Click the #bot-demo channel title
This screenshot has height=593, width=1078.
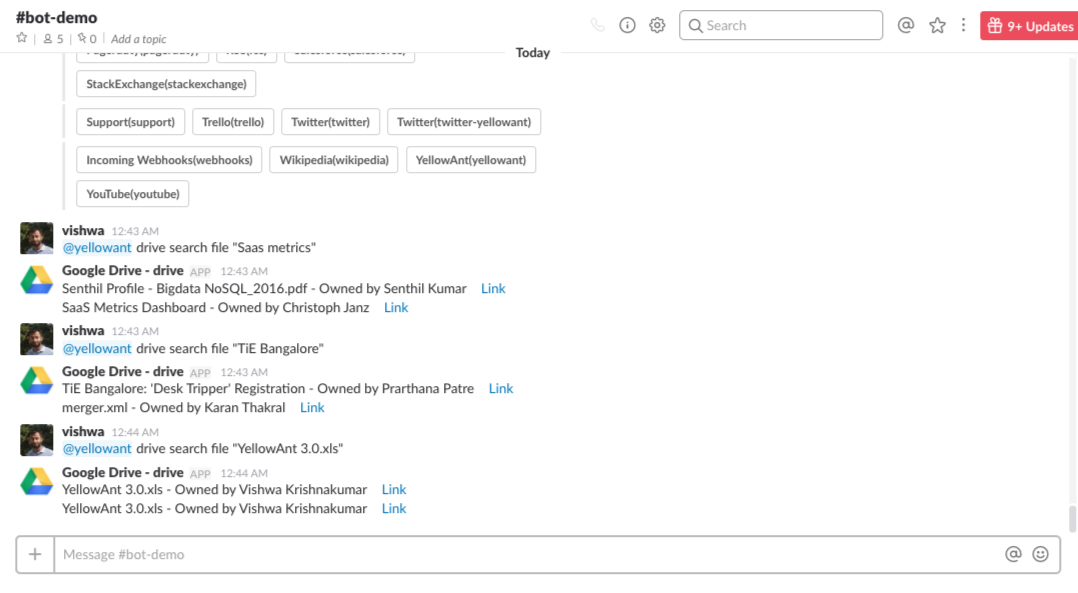pos(56,18)
